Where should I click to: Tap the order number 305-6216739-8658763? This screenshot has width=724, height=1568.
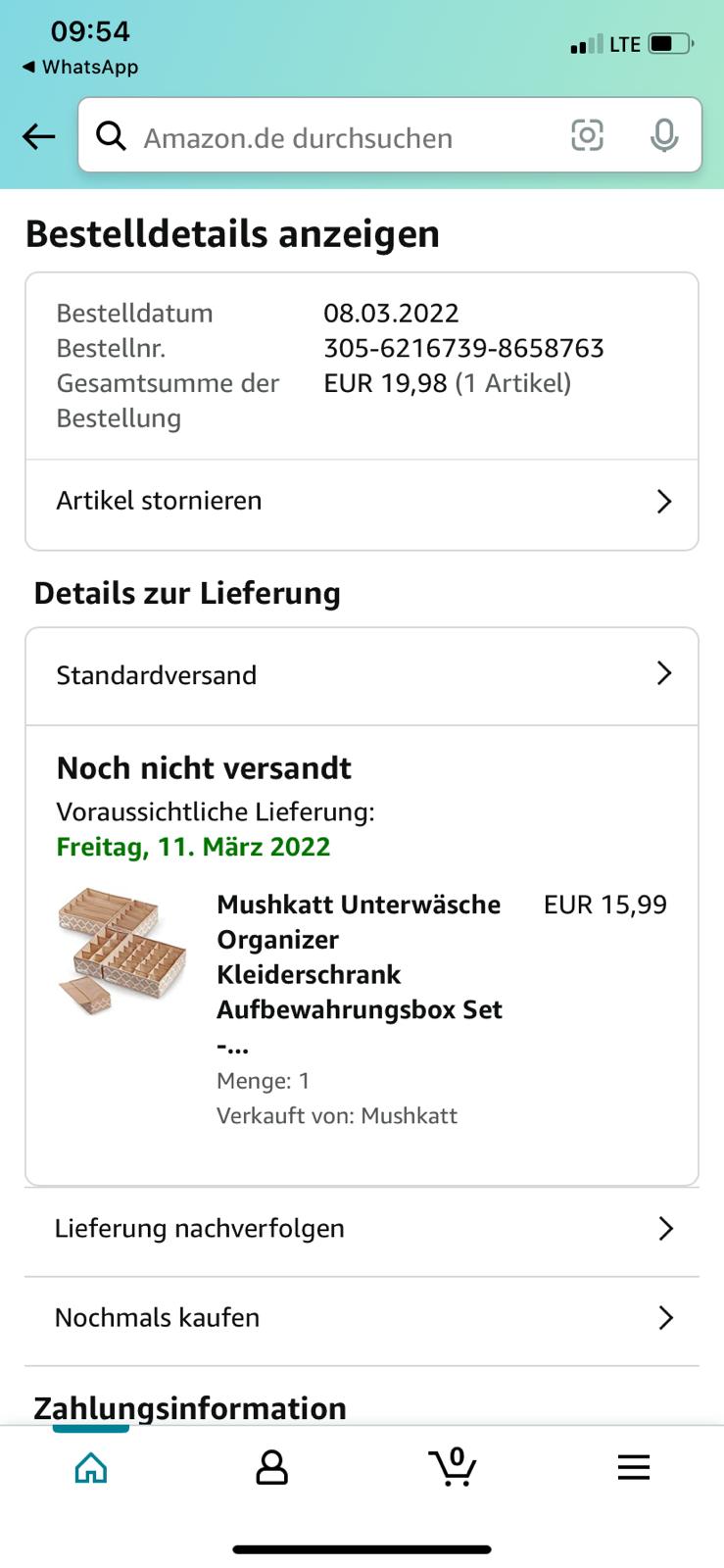point(463,348)
